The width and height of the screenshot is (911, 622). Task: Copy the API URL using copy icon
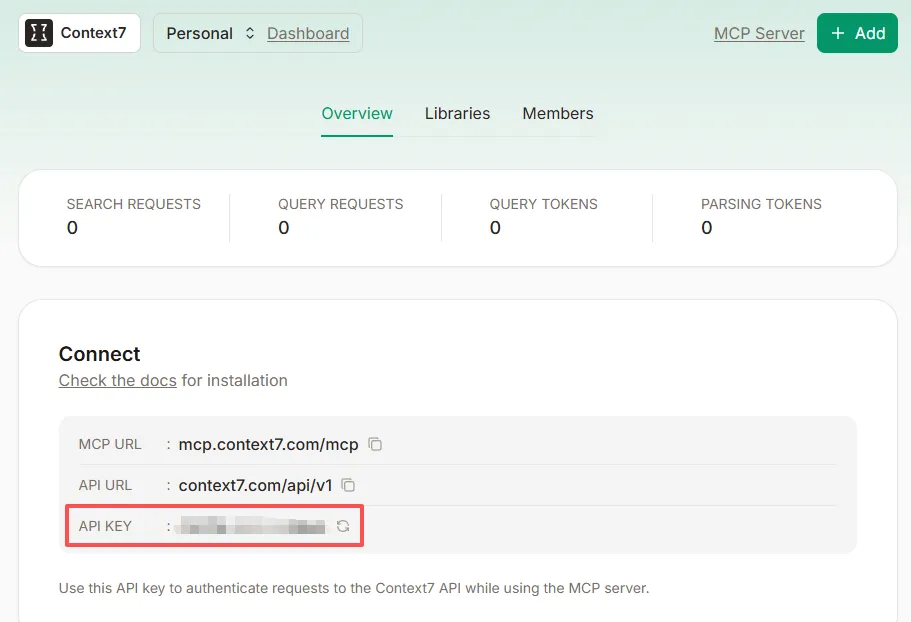pyautogui.click(x=349, y=485)
